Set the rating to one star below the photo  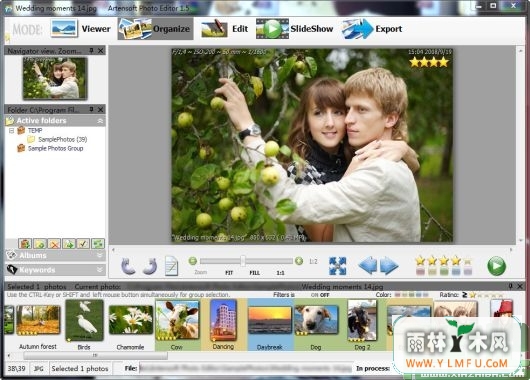coord(420,260)
